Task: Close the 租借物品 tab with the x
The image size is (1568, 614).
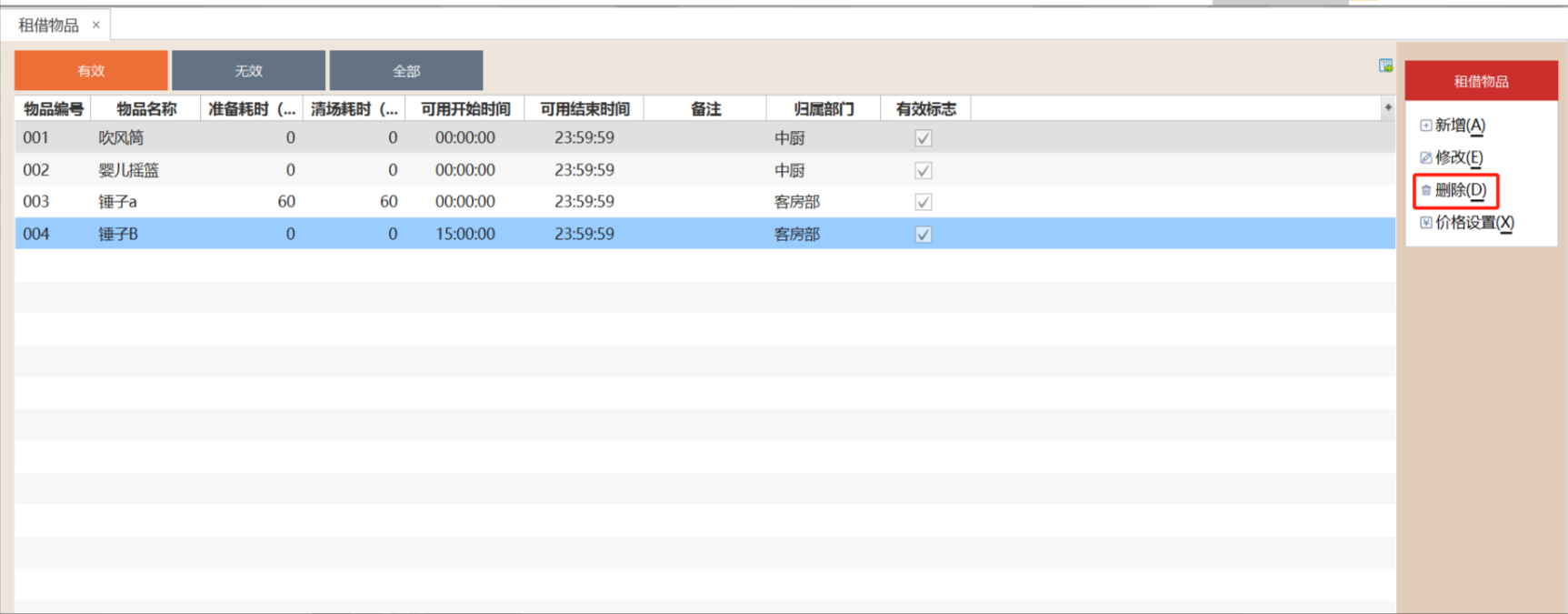Action: 95,25
